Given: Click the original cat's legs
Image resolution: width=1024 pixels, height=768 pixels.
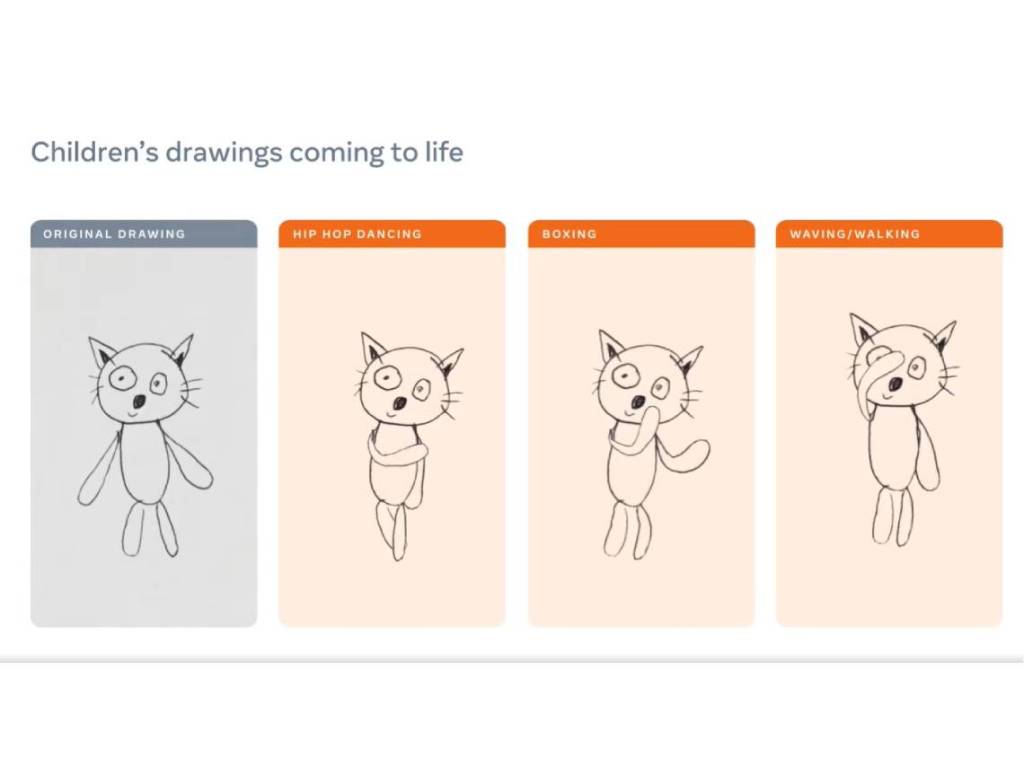Looking at the screenshot, I should (x=150, y=529).
